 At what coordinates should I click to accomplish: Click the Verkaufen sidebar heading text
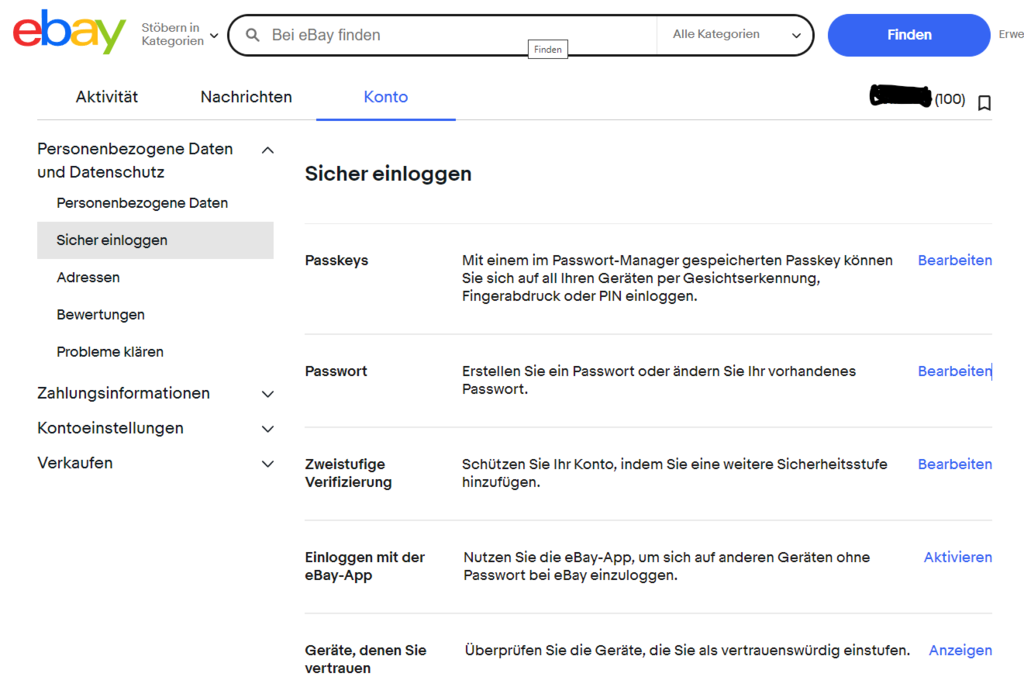[75, 463]
